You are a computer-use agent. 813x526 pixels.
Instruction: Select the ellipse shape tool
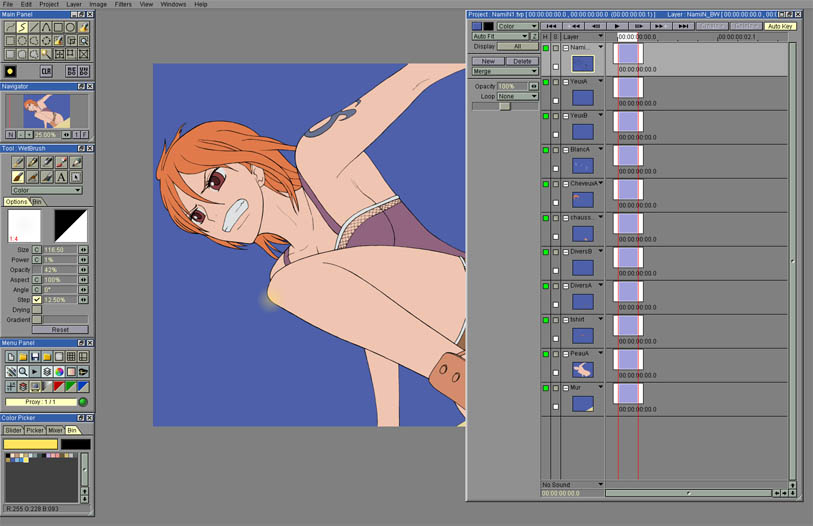[x=71, y=27]
